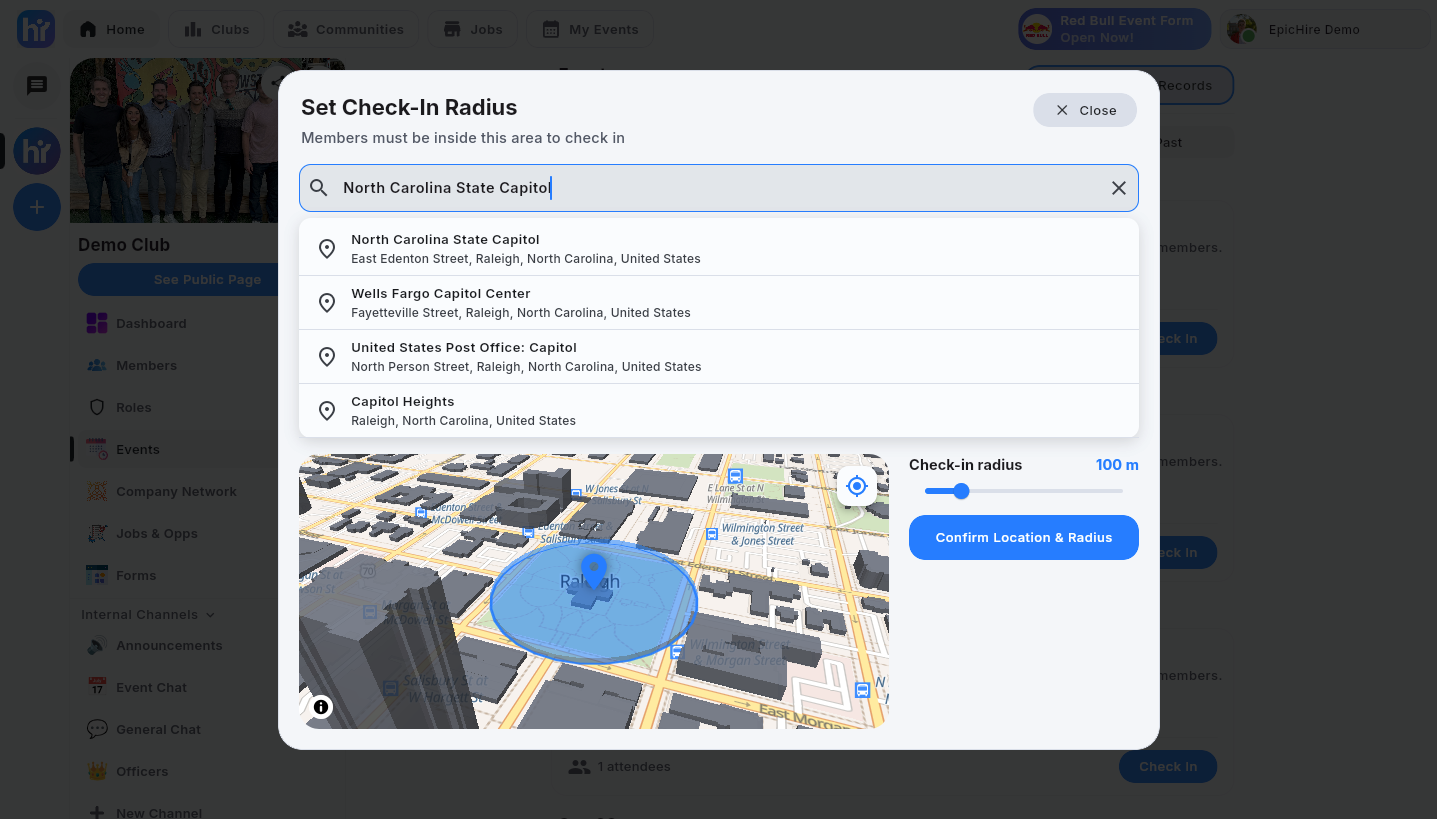
Task: Choose North Carolina State Capitol suggestion
Action: coord(719,249)
